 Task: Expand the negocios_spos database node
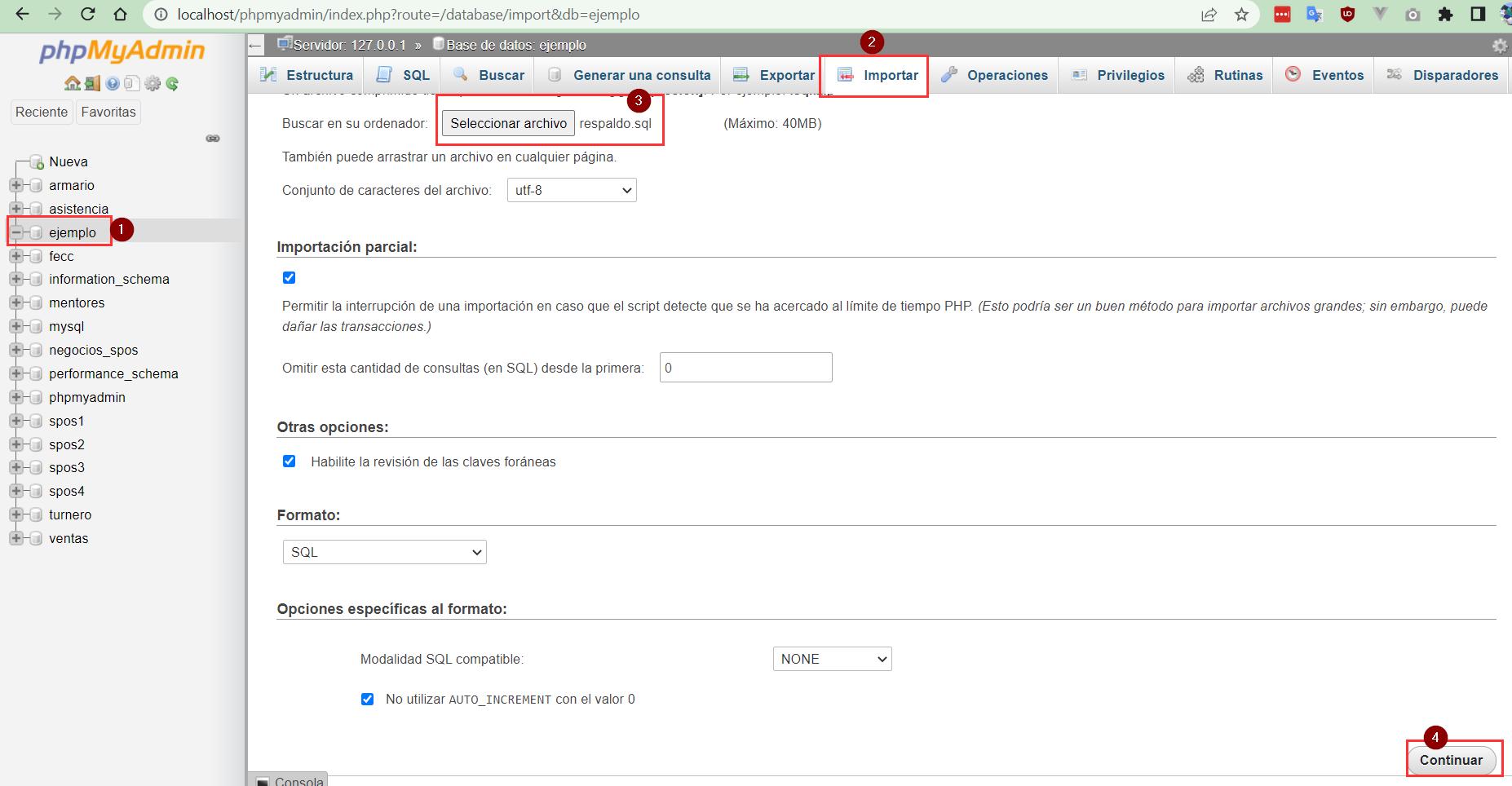(x=15, y=350)
